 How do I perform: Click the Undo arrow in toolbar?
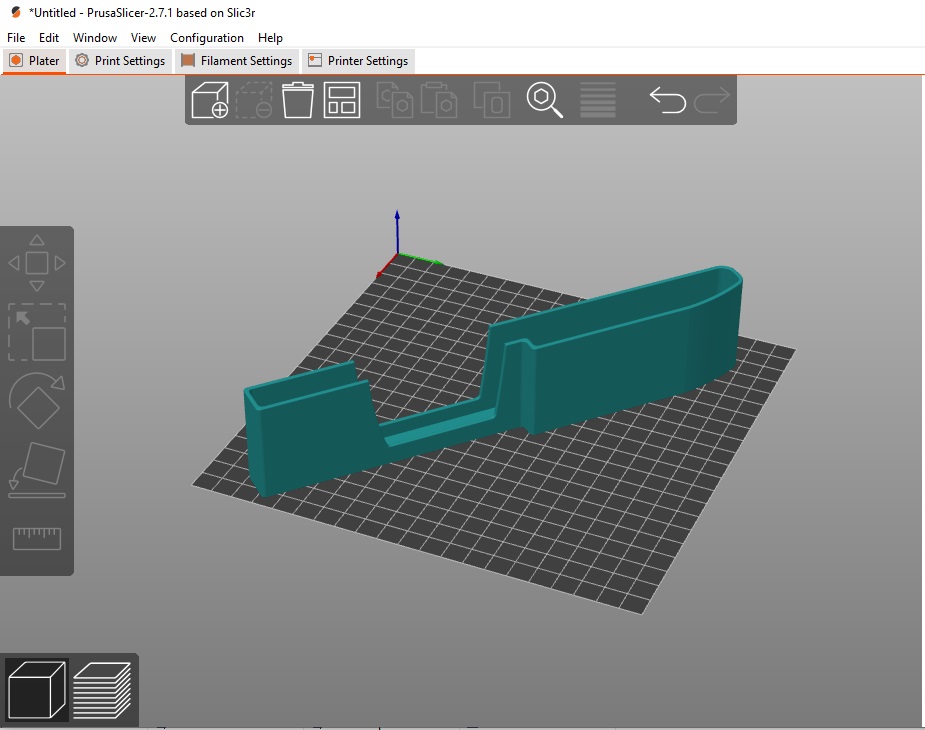[667, 101]
